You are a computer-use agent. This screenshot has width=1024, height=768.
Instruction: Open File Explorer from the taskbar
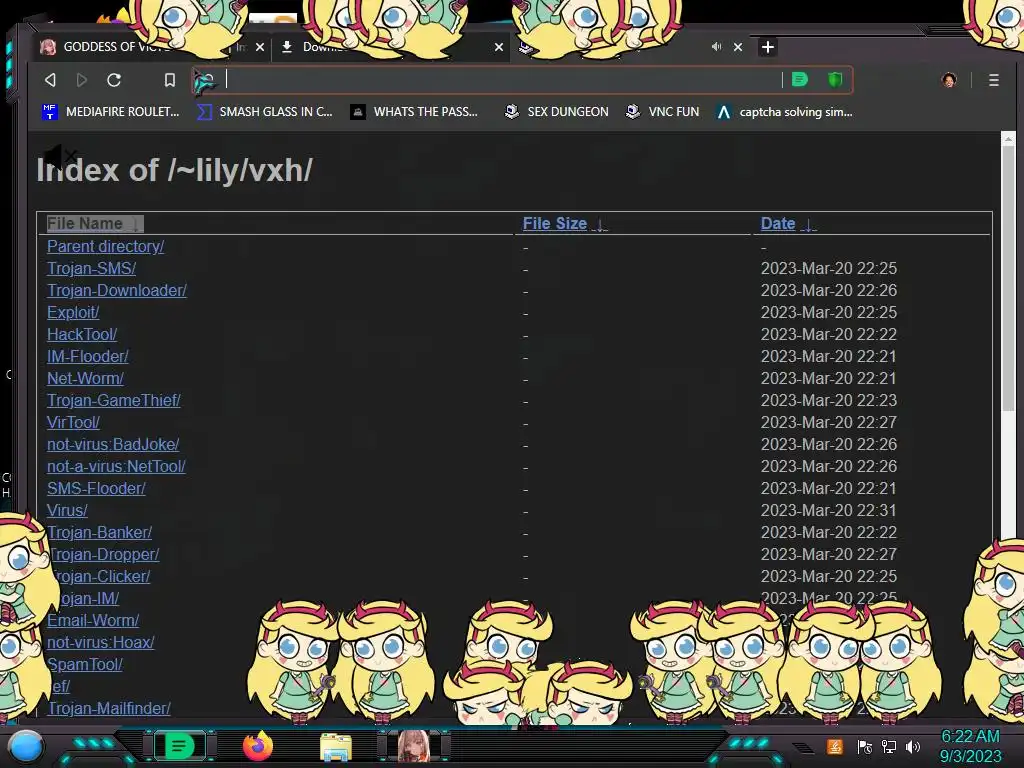tap(336, 746)
